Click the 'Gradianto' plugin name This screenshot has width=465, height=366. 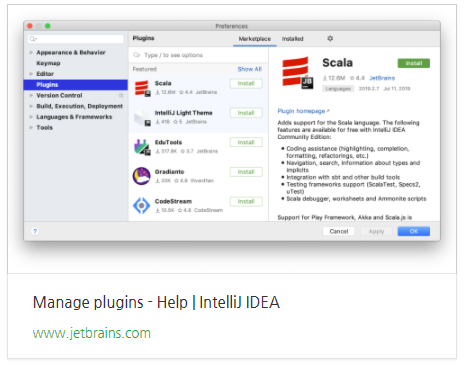point(169,172)
